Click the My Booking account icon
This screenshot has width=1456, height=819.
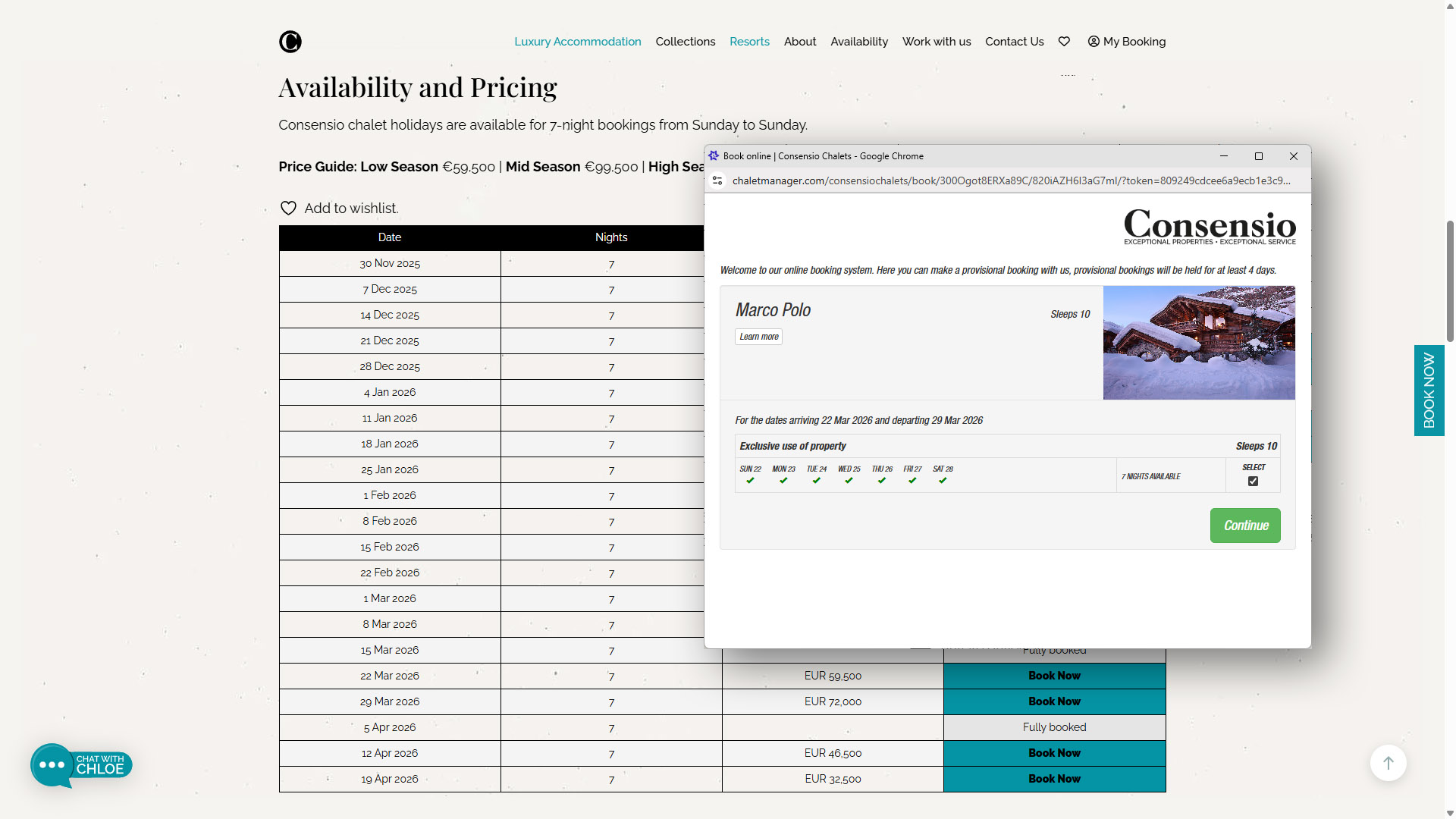coord(1094,42)
